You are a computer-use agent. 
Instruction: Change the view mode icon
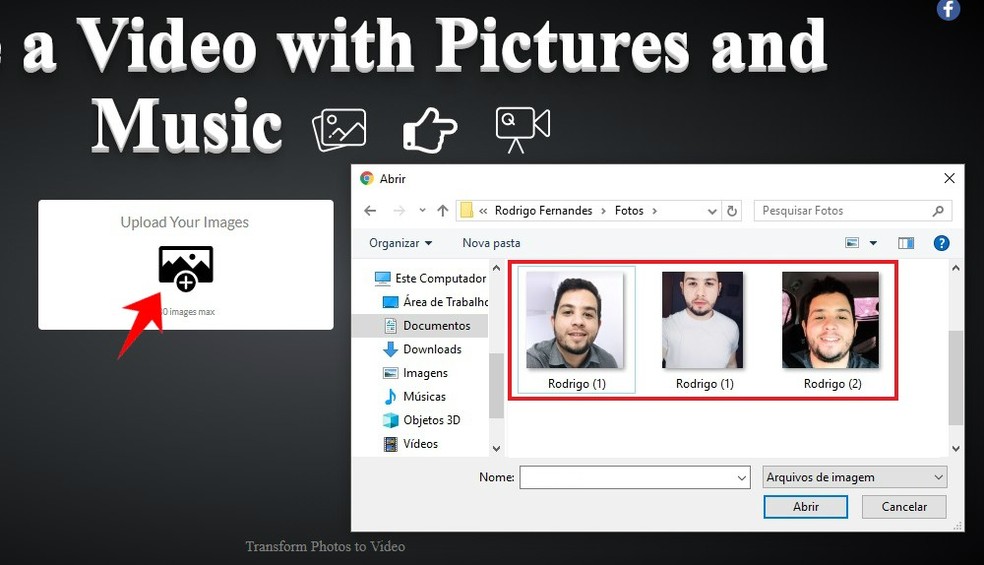852,243
